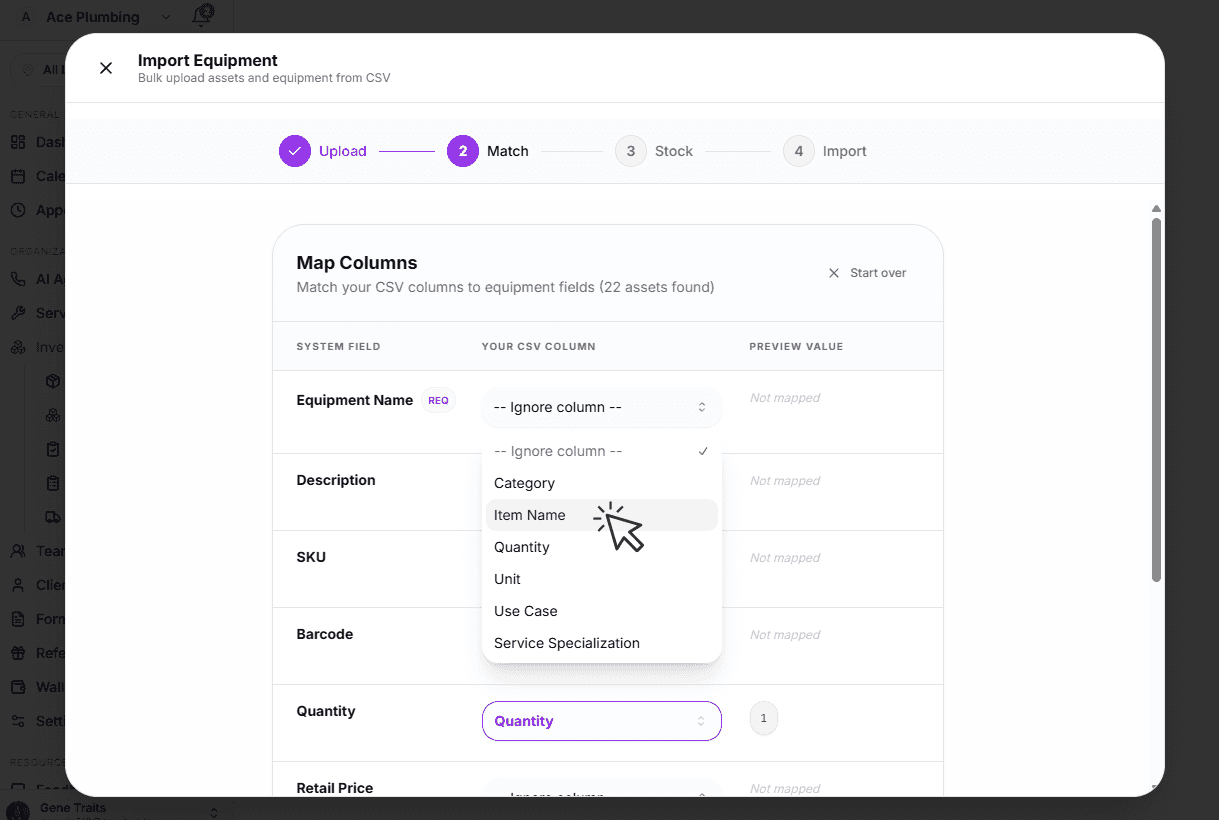Open the notification bell in header
1219x820 pixels.
click(x=203, y=15)
